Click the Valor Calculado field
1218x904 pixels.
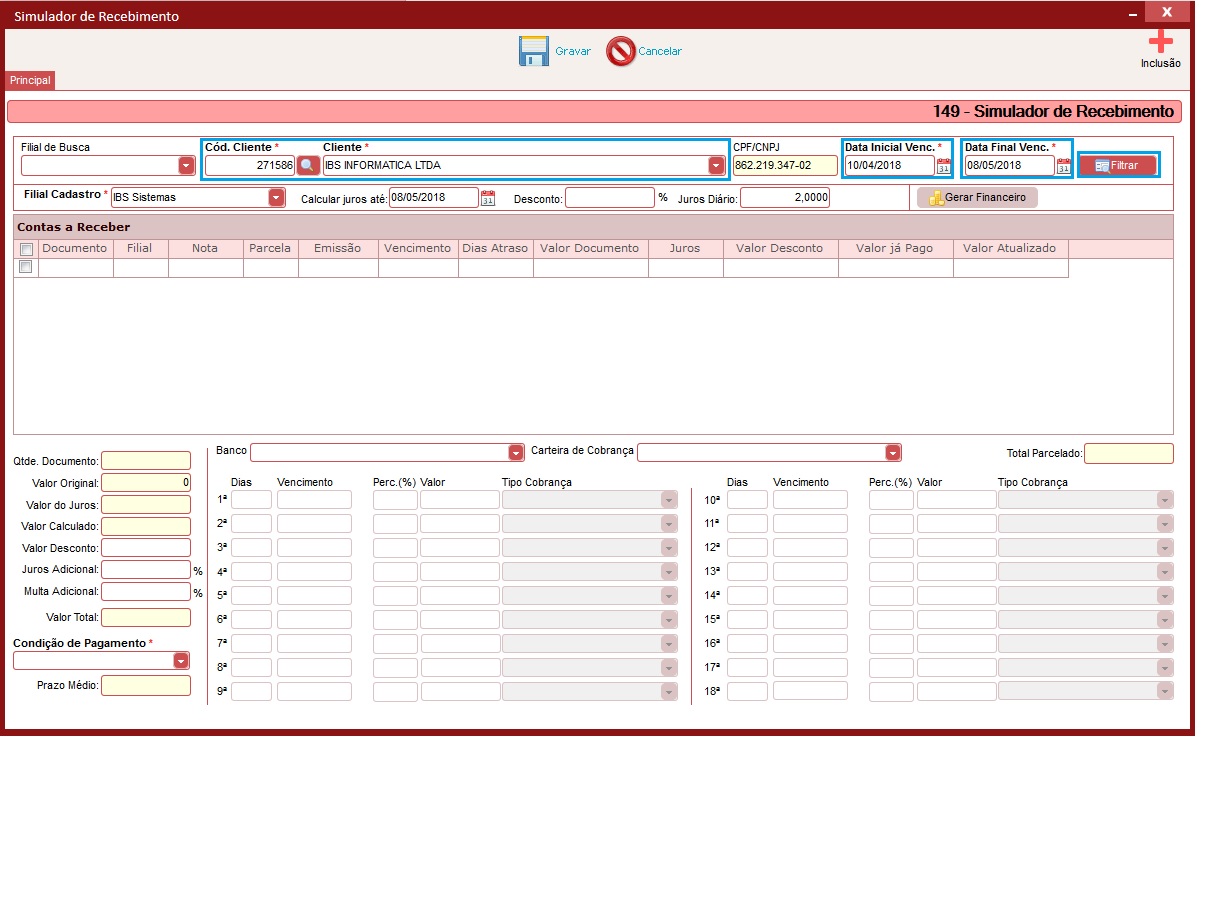(146, 526)
